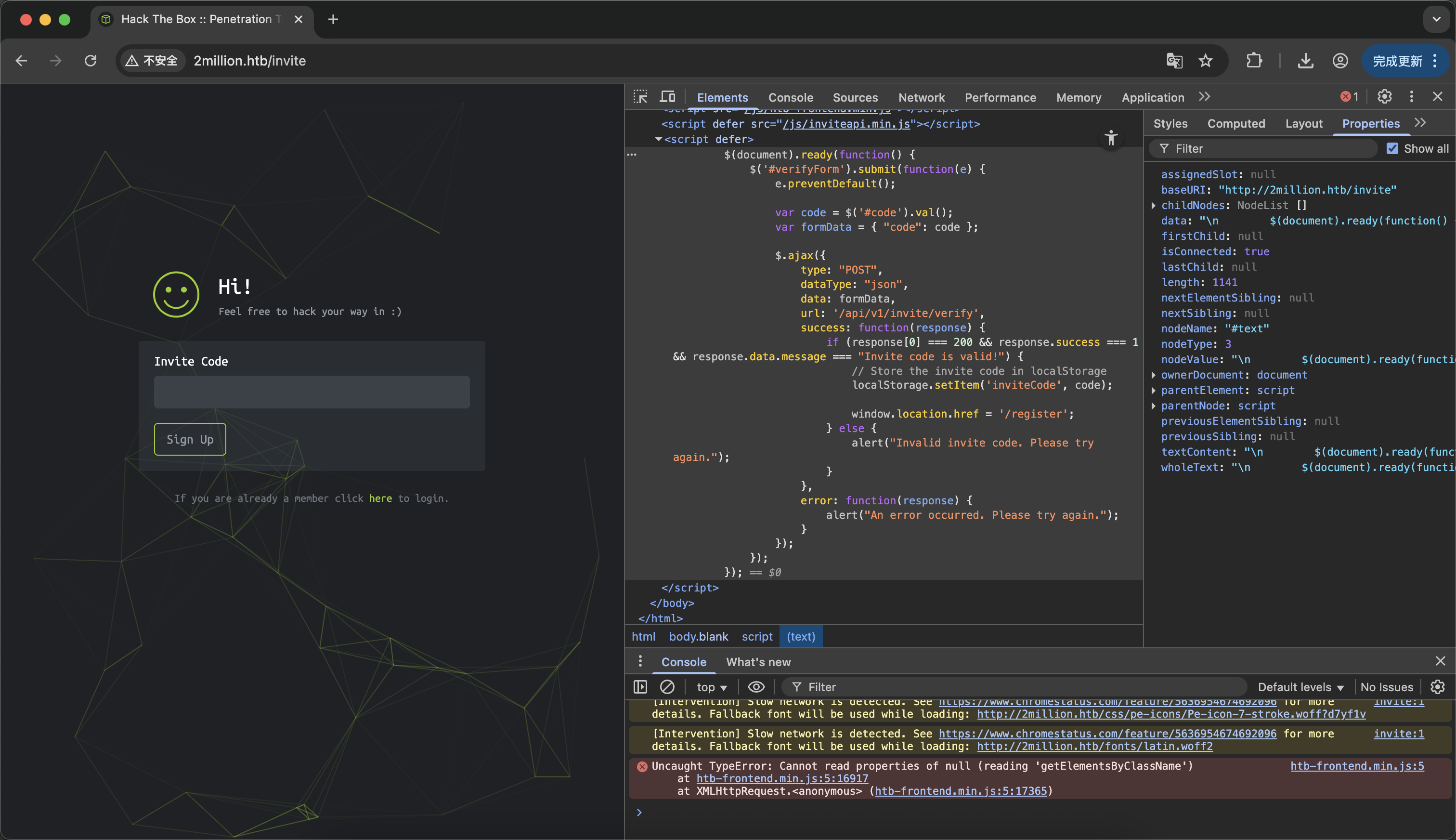The width and height of the screenshot is (1456, 840).
Task: Uncheck the Show all checkbox
Action: pyautogui.click(x=1392, y=149)
